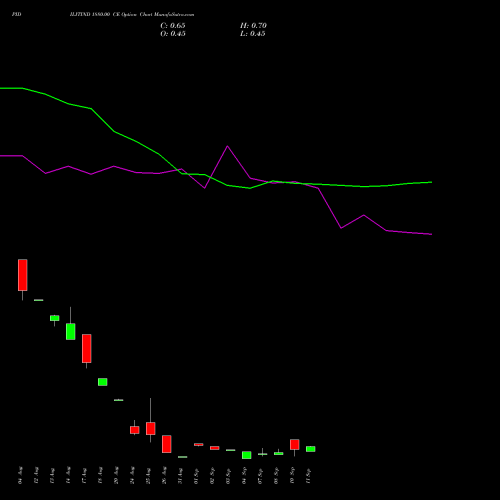Click the 08 Sep date label

pos(277,475)
